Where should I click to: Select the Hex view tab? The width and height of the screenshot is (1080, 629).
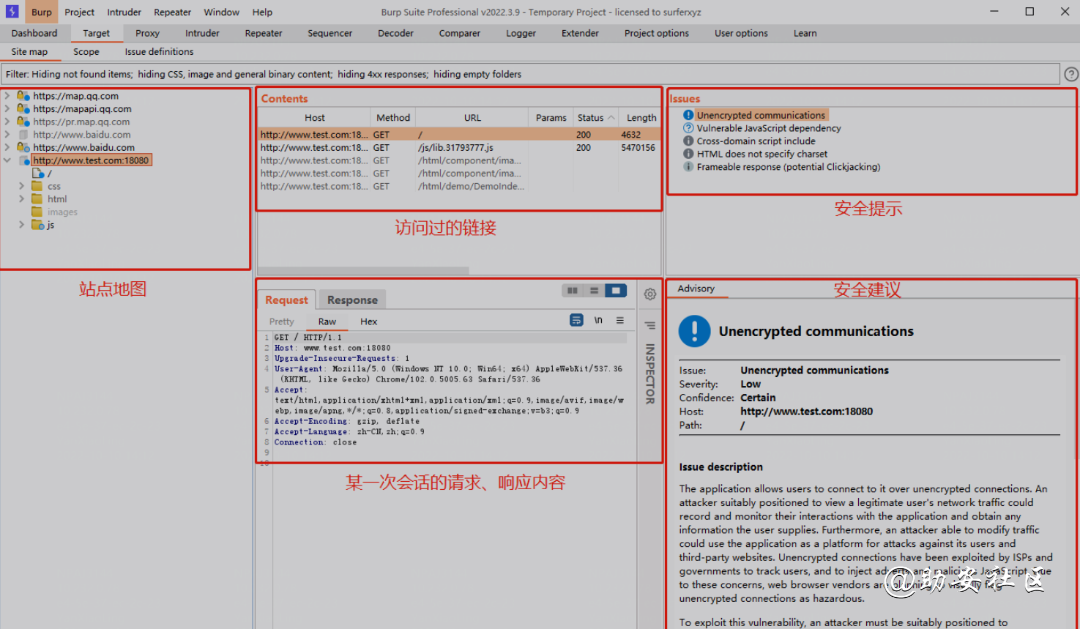pos(368,321)
